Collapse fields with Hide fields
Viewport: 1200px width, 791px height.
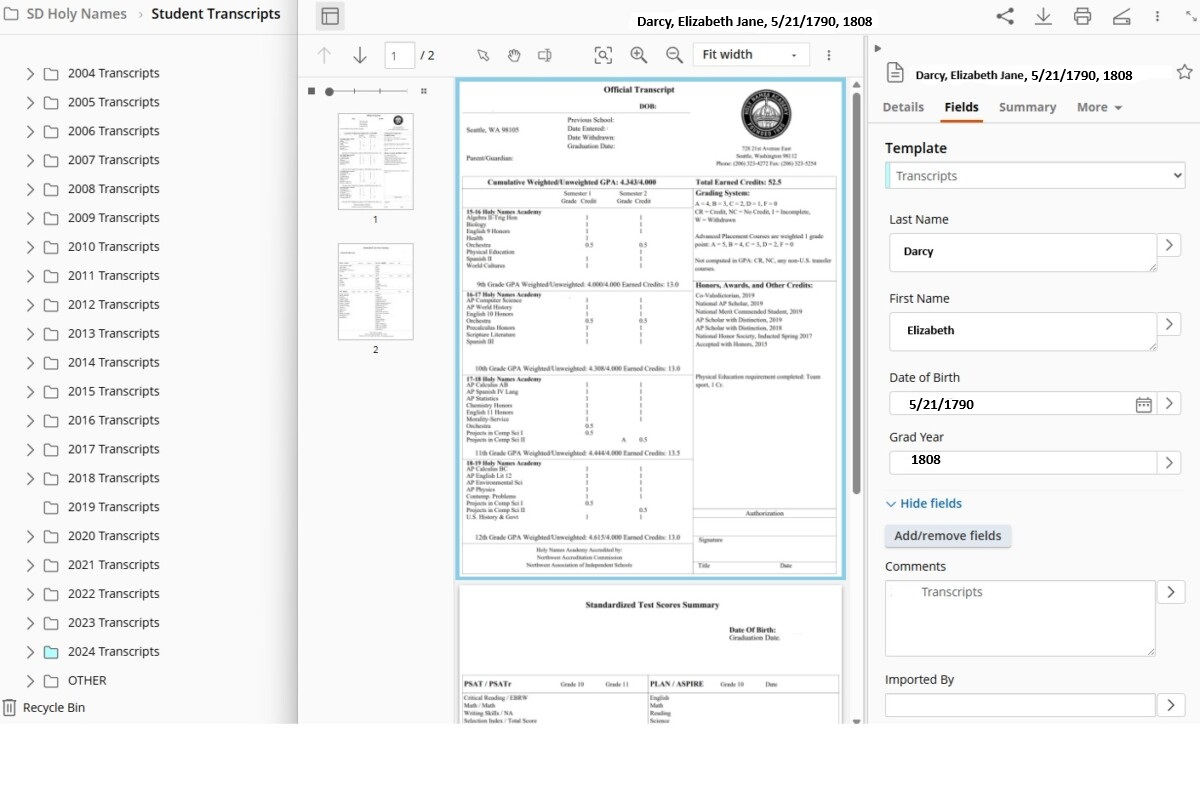tap(924, 503)
